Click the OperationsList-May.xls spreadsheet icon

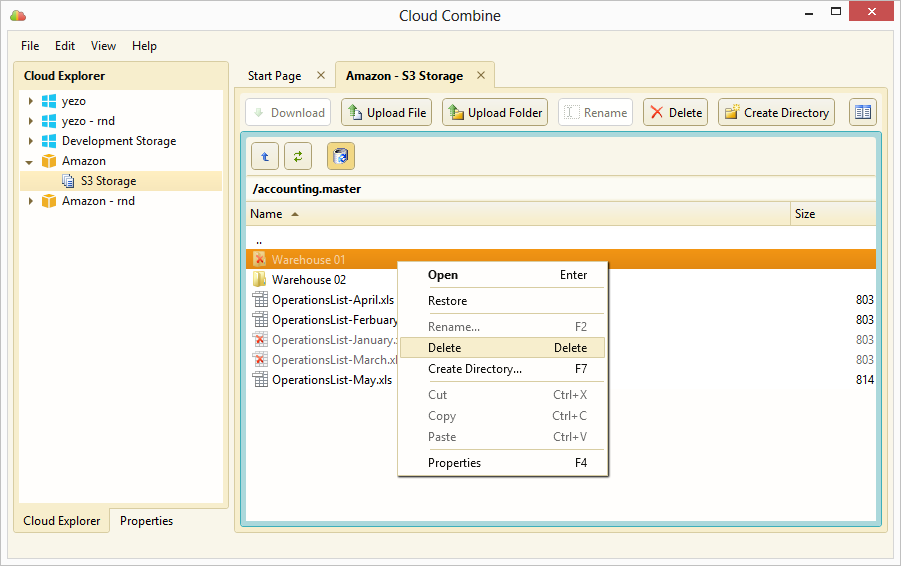coord(260,380)
